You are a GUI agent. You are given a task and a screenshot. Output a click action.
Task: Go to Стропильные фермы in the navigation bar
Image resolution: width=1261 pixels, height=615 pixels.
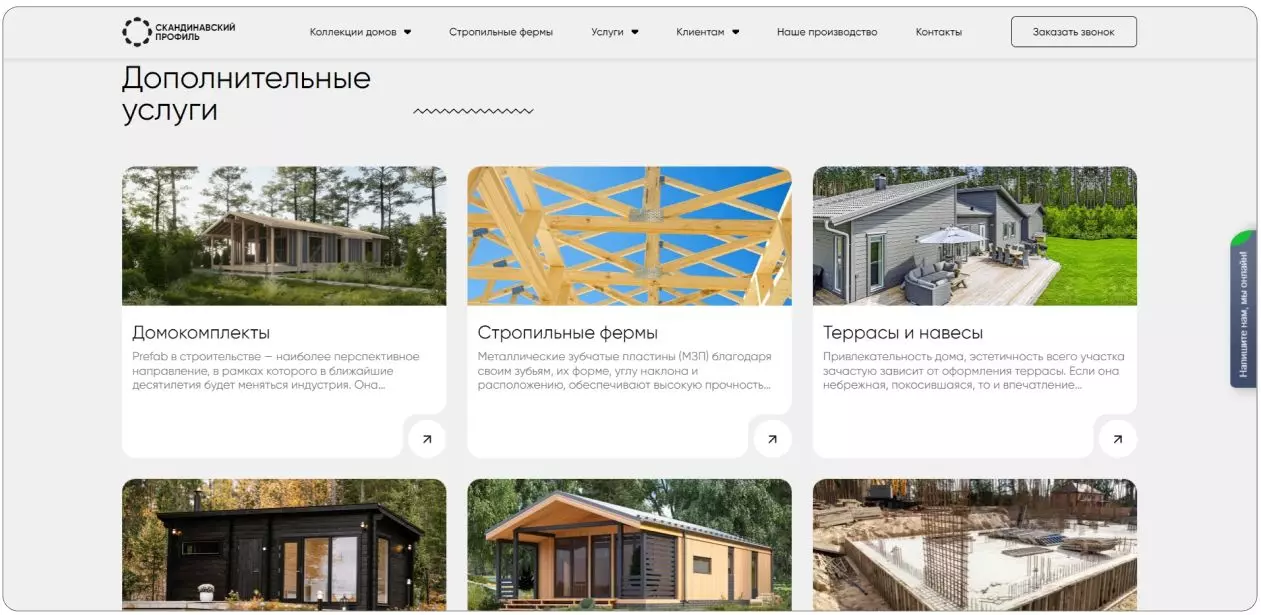(x=501, y=32)
